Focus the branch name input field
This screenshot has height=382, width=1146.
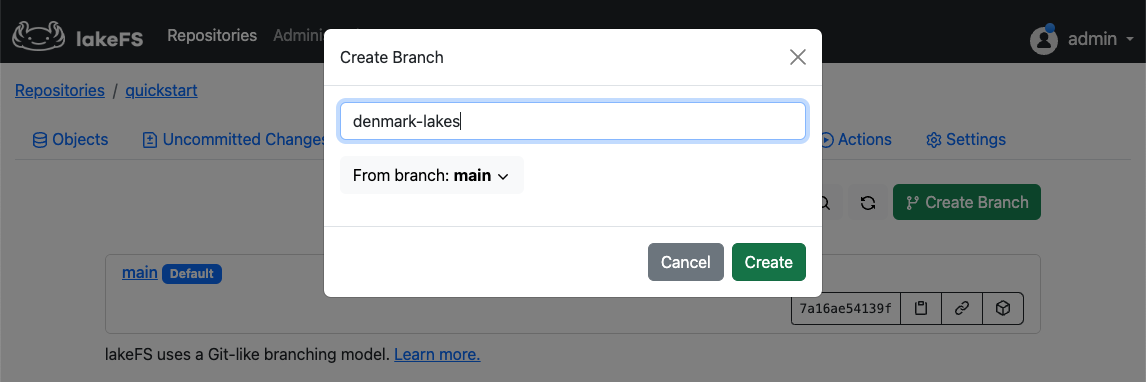click(x=573, y=121)
